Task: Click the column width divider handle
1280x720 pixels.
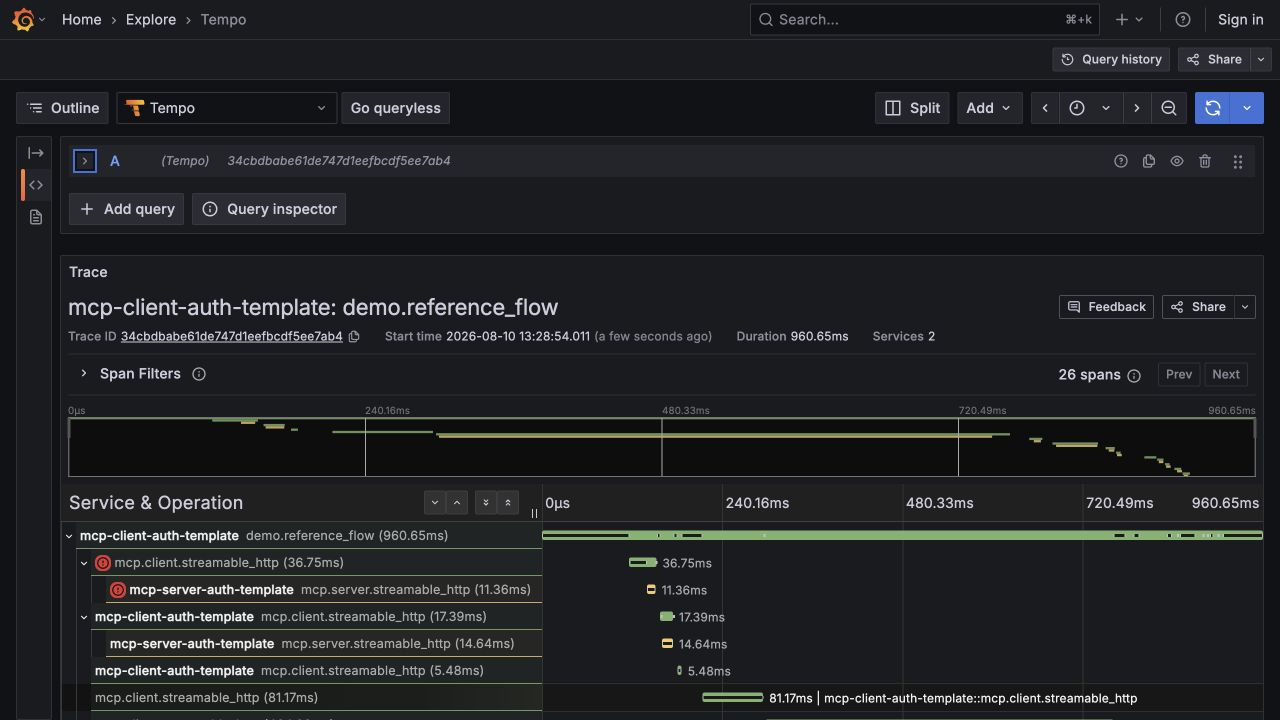Action: [x=534, y=513]
